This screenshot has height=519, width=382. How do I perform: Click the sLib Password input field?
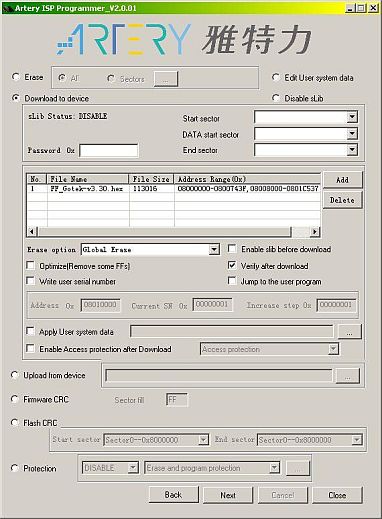[x=109, y=150]
